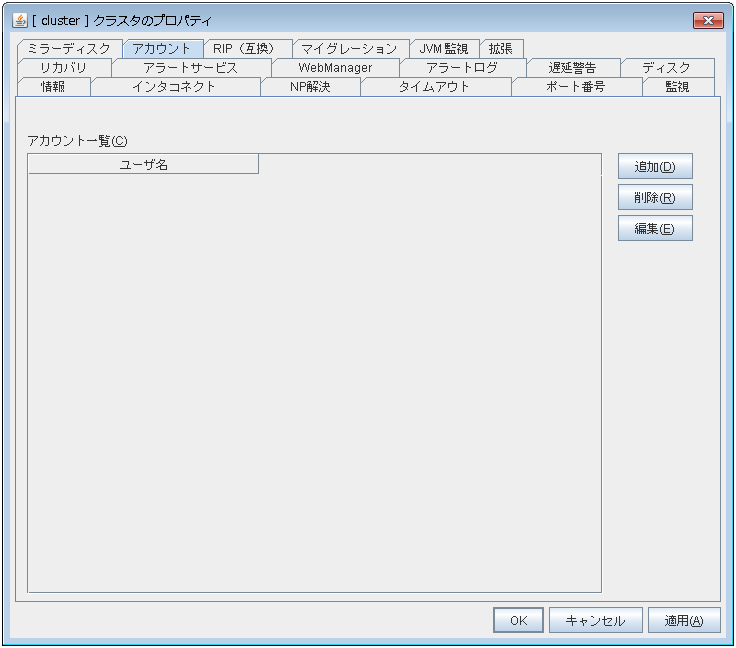Switch to the リカバリ tab

(x=64, y=67)
